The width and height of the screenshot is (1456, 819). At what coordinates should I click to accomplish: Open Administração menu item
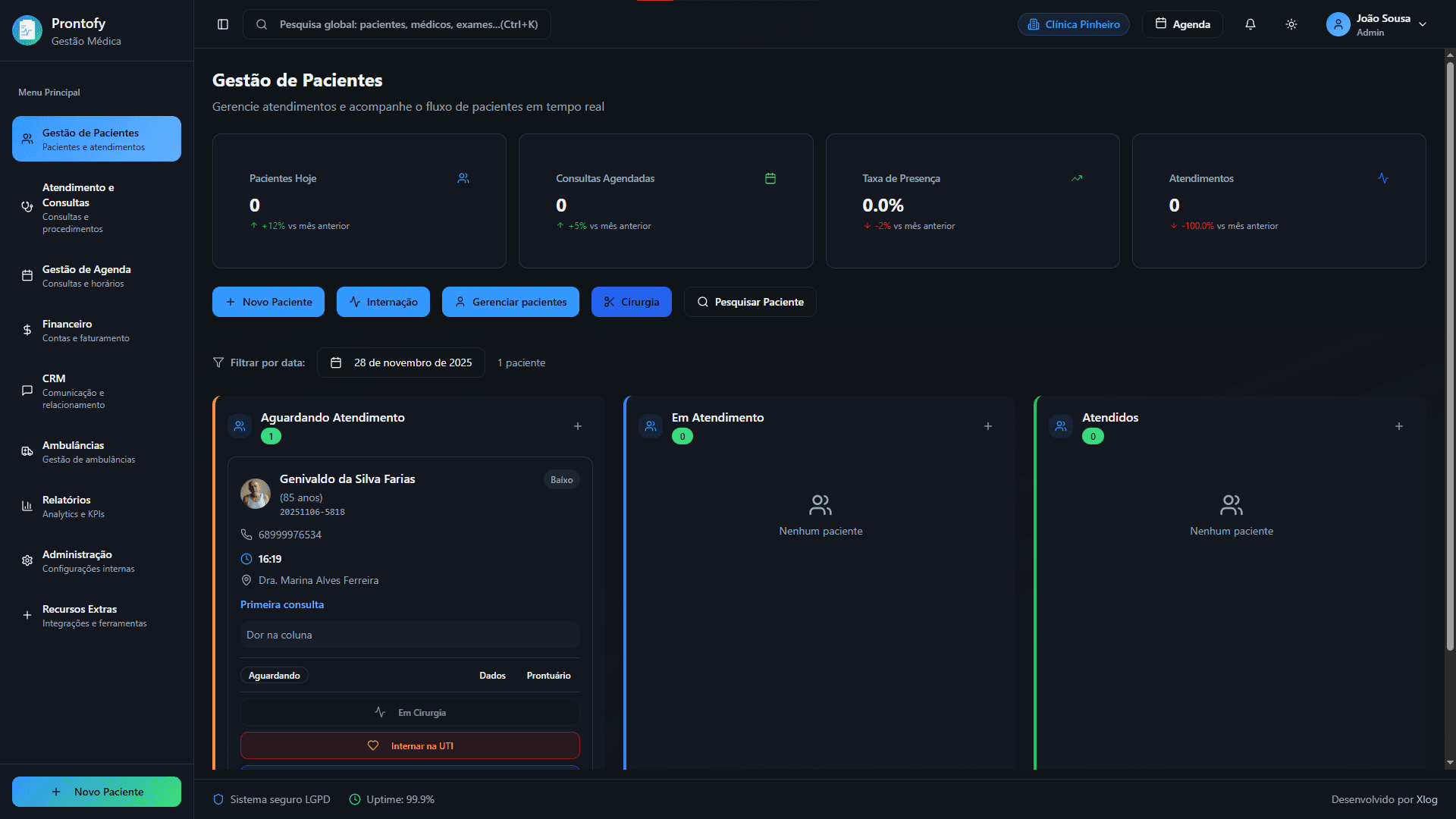96,560
